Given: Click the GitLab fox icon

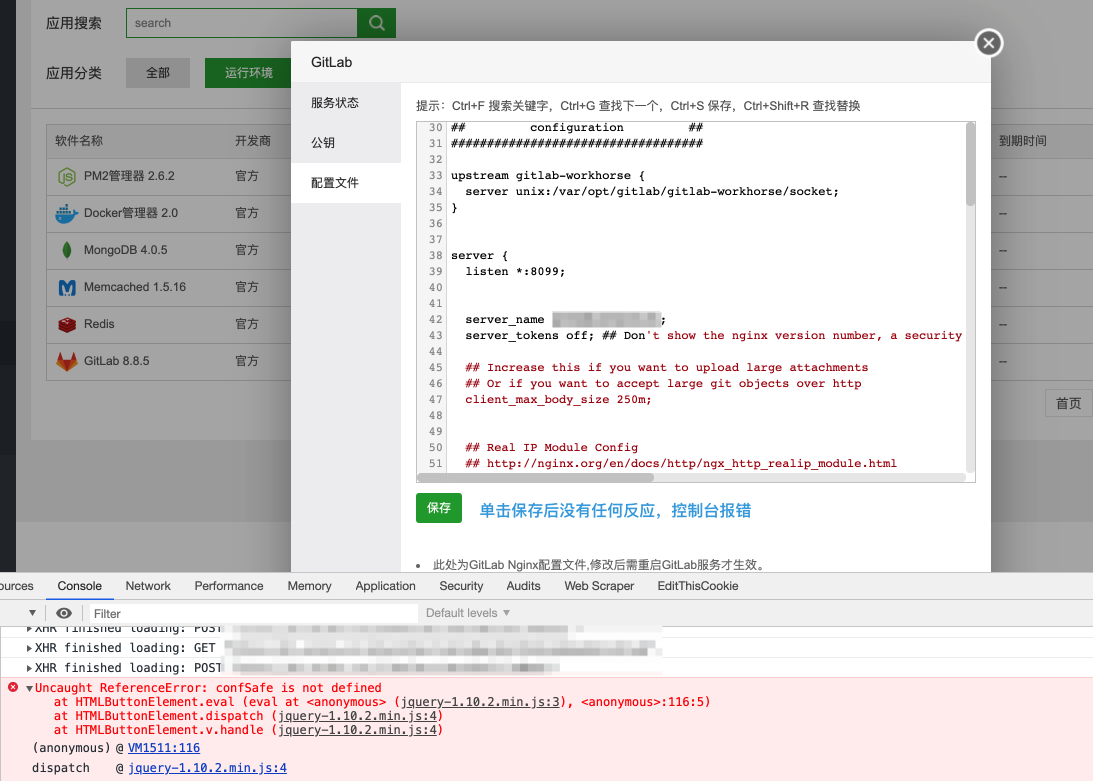Looking at the screenshot, I should coord(67,361).
